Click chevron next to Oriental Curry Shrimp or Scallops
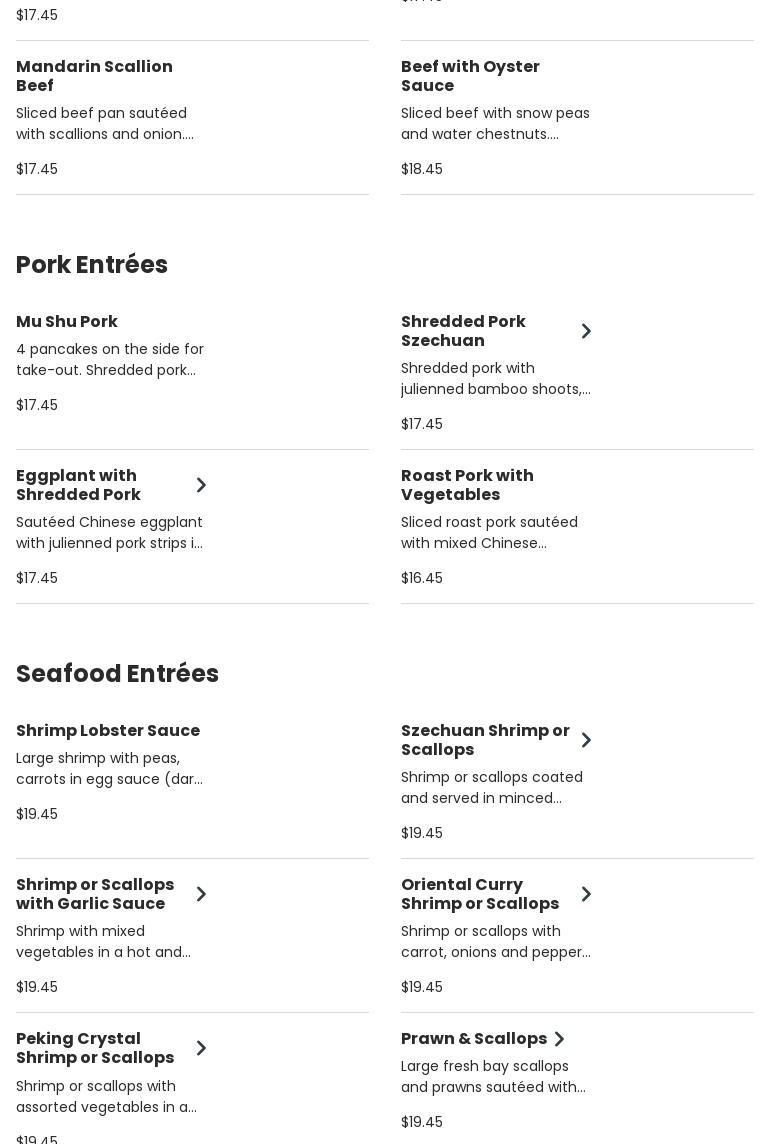Image resolution: width=770 pixels, height=1144 pixels. (586, 894)
